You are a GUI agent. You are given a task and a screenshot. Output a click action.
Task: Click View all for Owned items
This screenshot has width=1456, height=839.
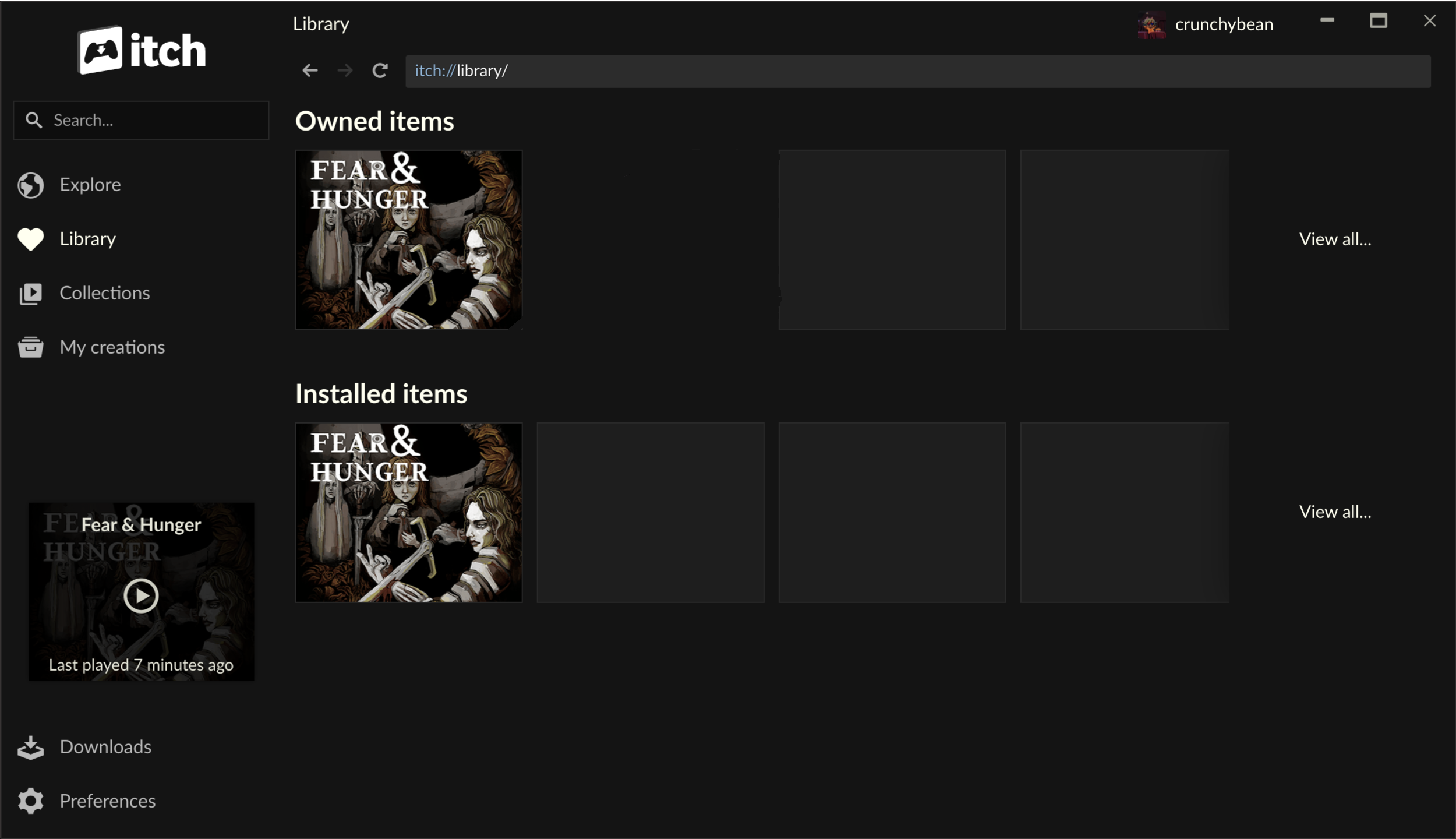[x=1335, y=239]
